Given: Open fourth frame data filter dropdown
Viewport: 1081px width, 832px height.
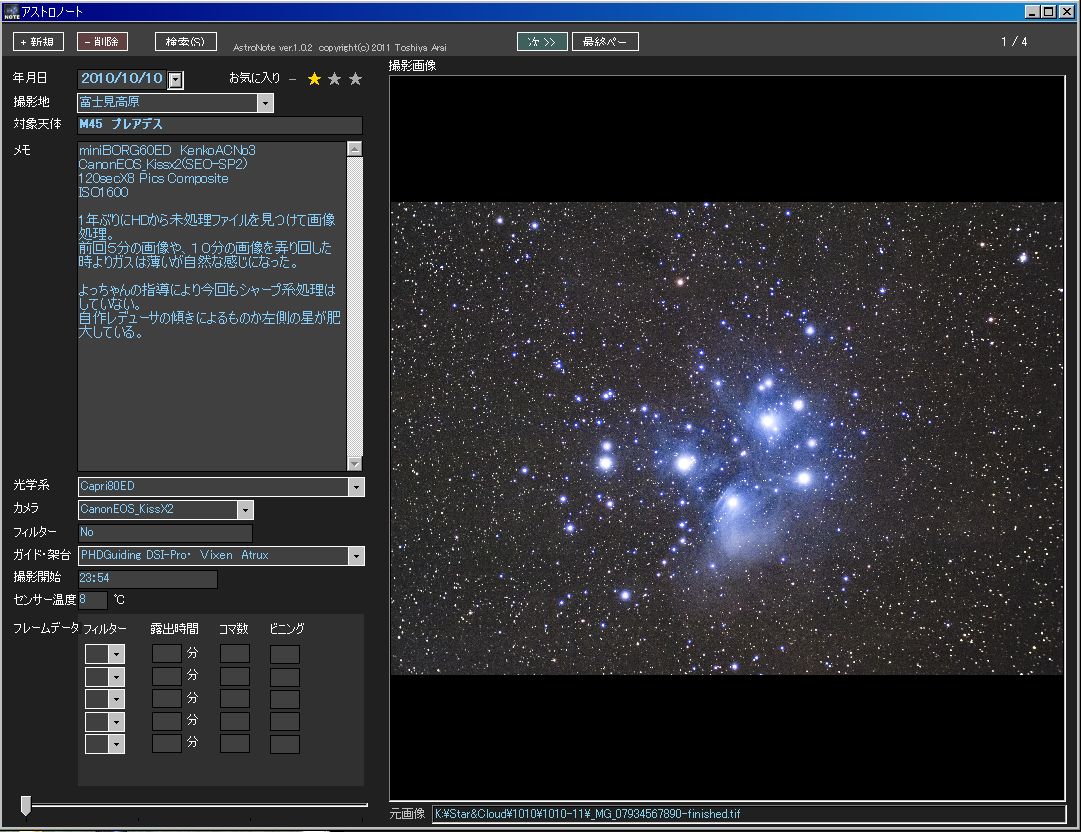Looking at the screenshot, I should coord(117,722).
